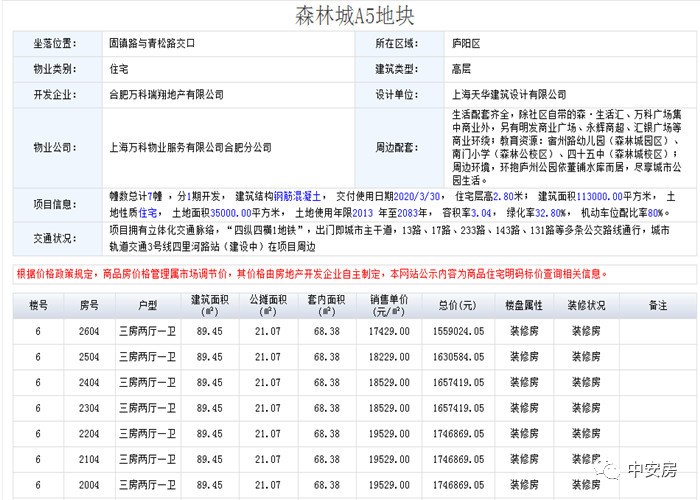Image resolution: width=700 pixels, height=500 pixels.
Task: Click the 物业类别 label cell
Action: click(58, 69)
